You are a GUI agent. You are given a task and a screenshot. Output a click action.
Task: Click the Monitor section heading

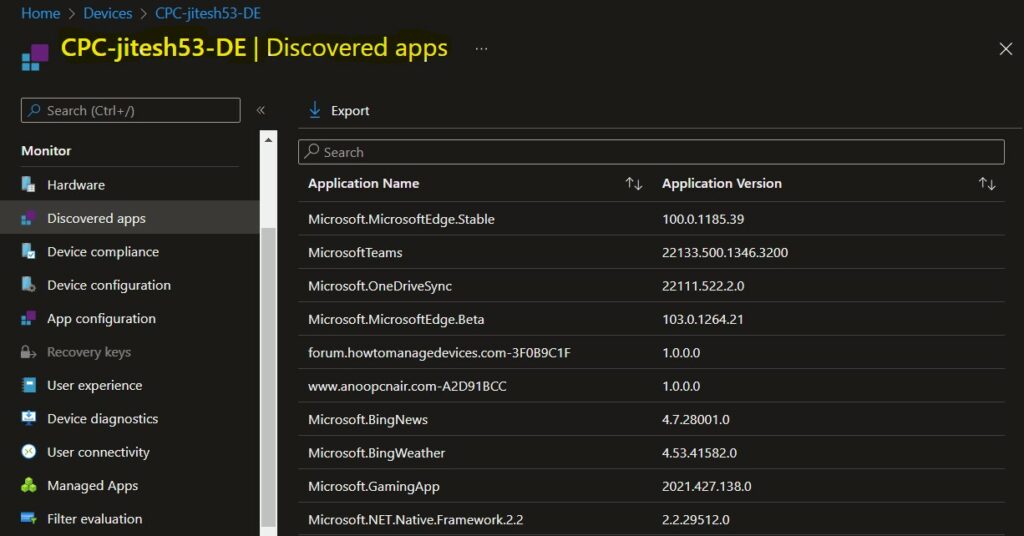pyautogui.click(x=46, y=150)
